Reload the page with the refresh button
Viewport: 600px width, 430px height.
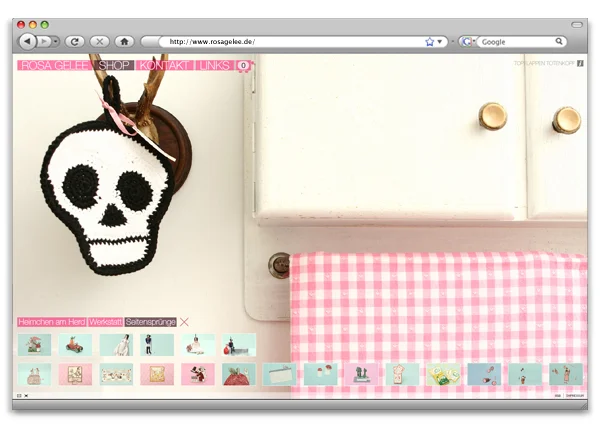pyautogui.click(x=75, y=42)
